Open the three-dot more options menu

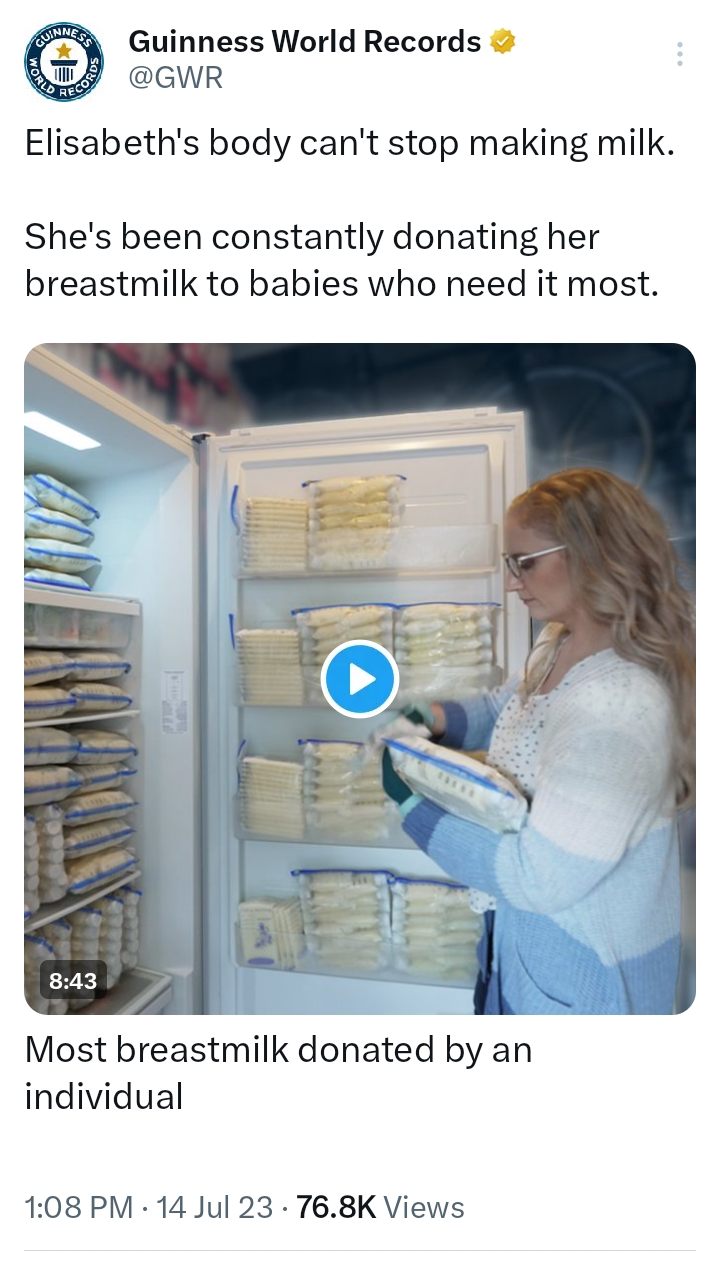[680, 54]
